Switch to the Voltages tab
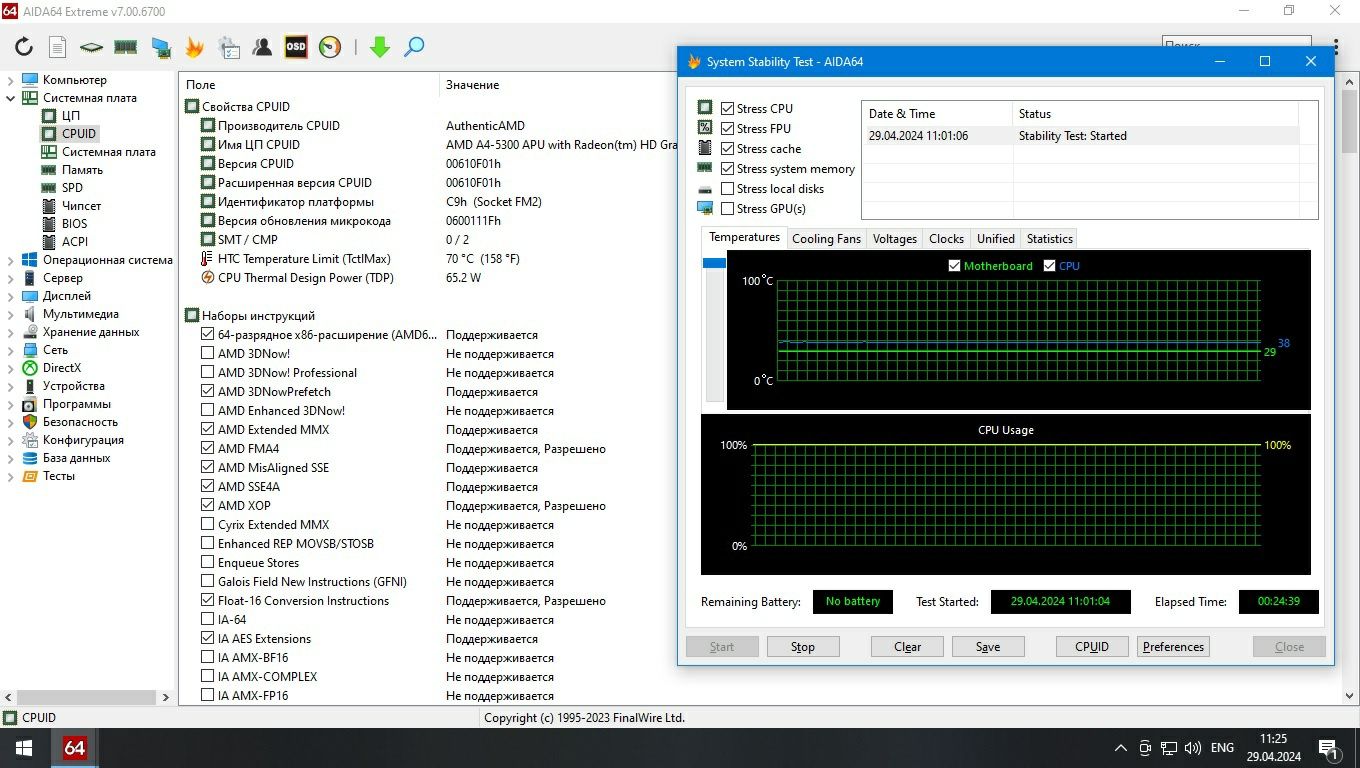Screen dimensions: 1360x768 pos(894,239)
